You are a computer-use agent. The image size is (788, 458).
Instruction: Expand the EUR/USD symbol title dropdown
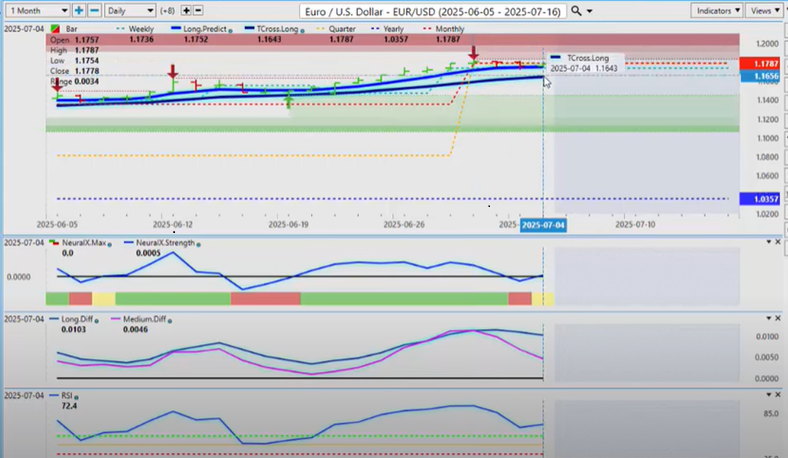pyautogui.click(x=588, y=11)
